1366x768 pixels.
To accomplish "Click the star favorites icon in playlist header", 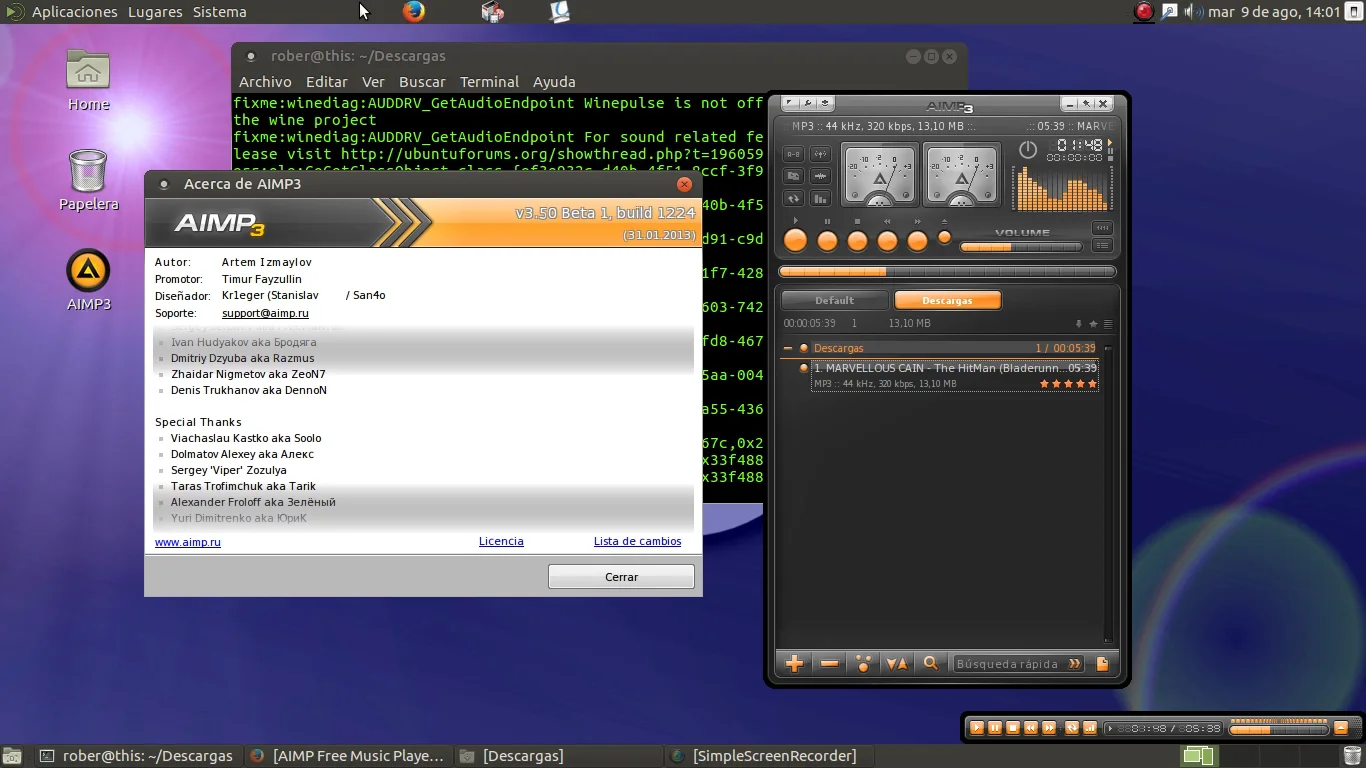I will click(1093, 324).
